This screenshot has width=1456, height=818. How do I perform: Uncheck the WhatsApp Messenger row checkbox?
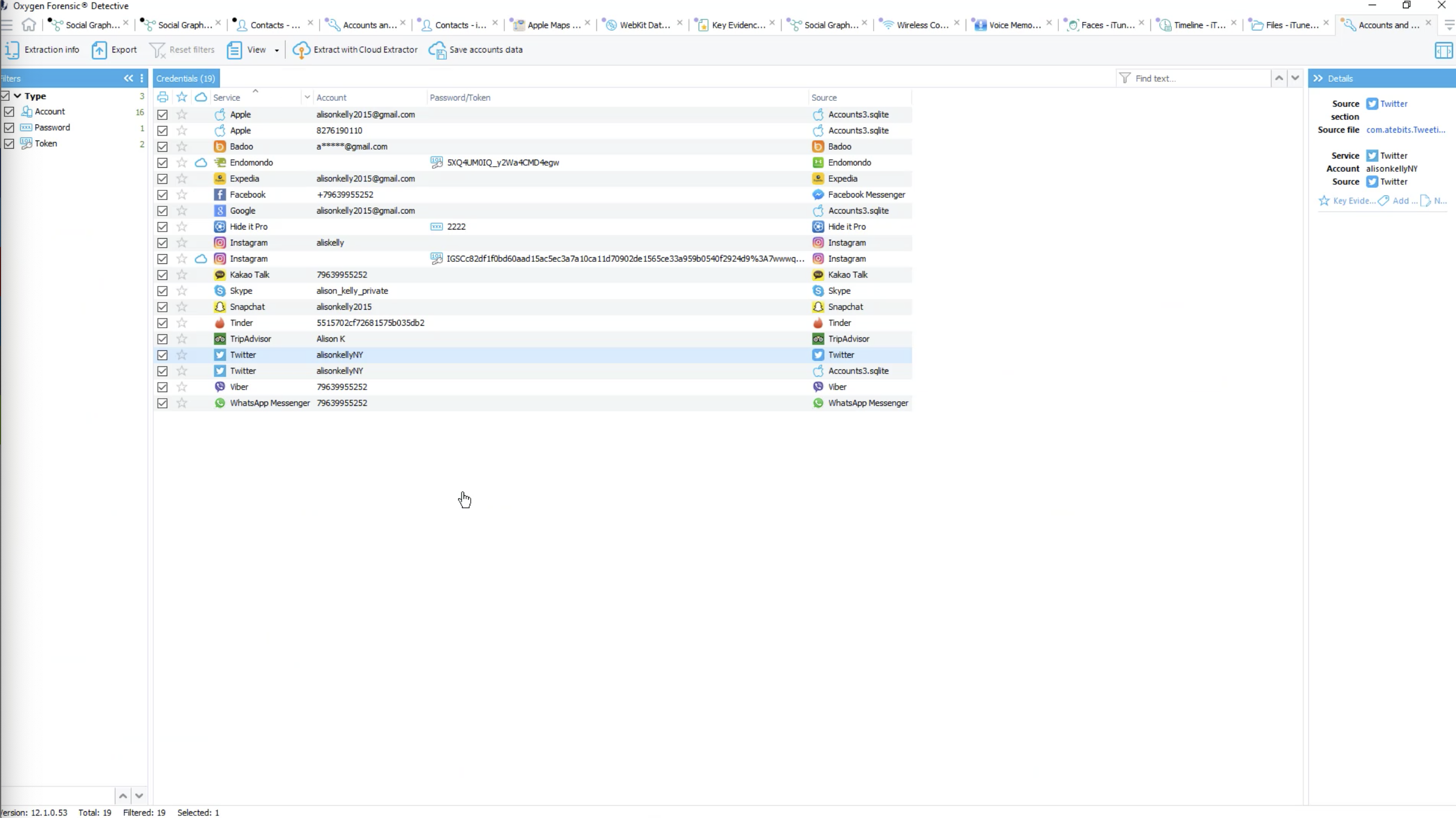click(x=162, y=403)
